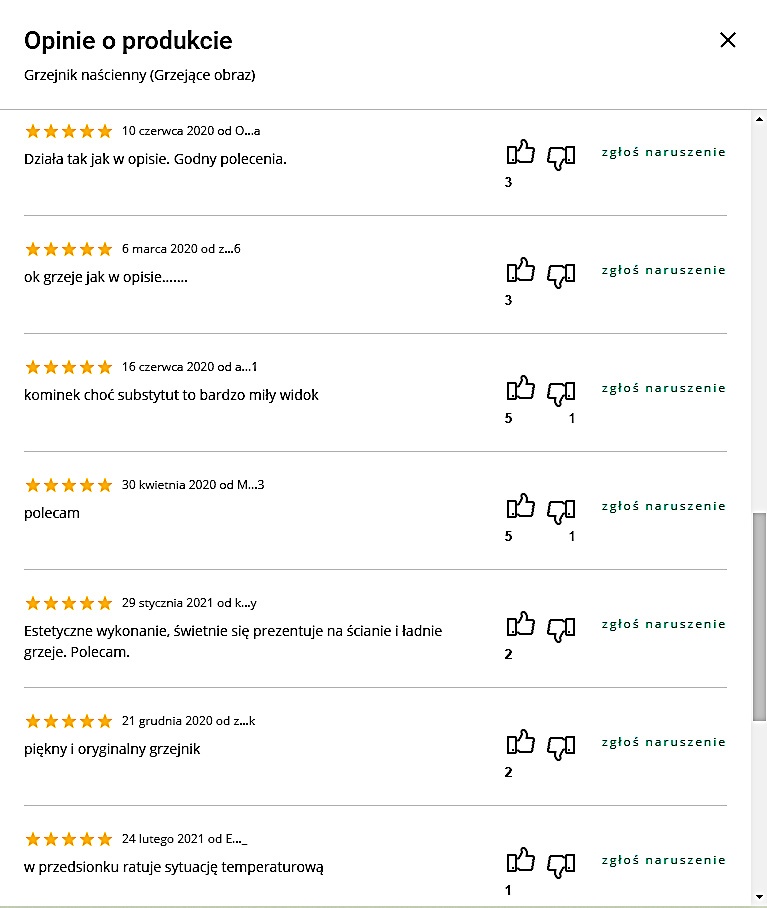Viewport: 767px width, 908px height.
Task: Like the 'kominek choć substytut' review
Action: 520,389
